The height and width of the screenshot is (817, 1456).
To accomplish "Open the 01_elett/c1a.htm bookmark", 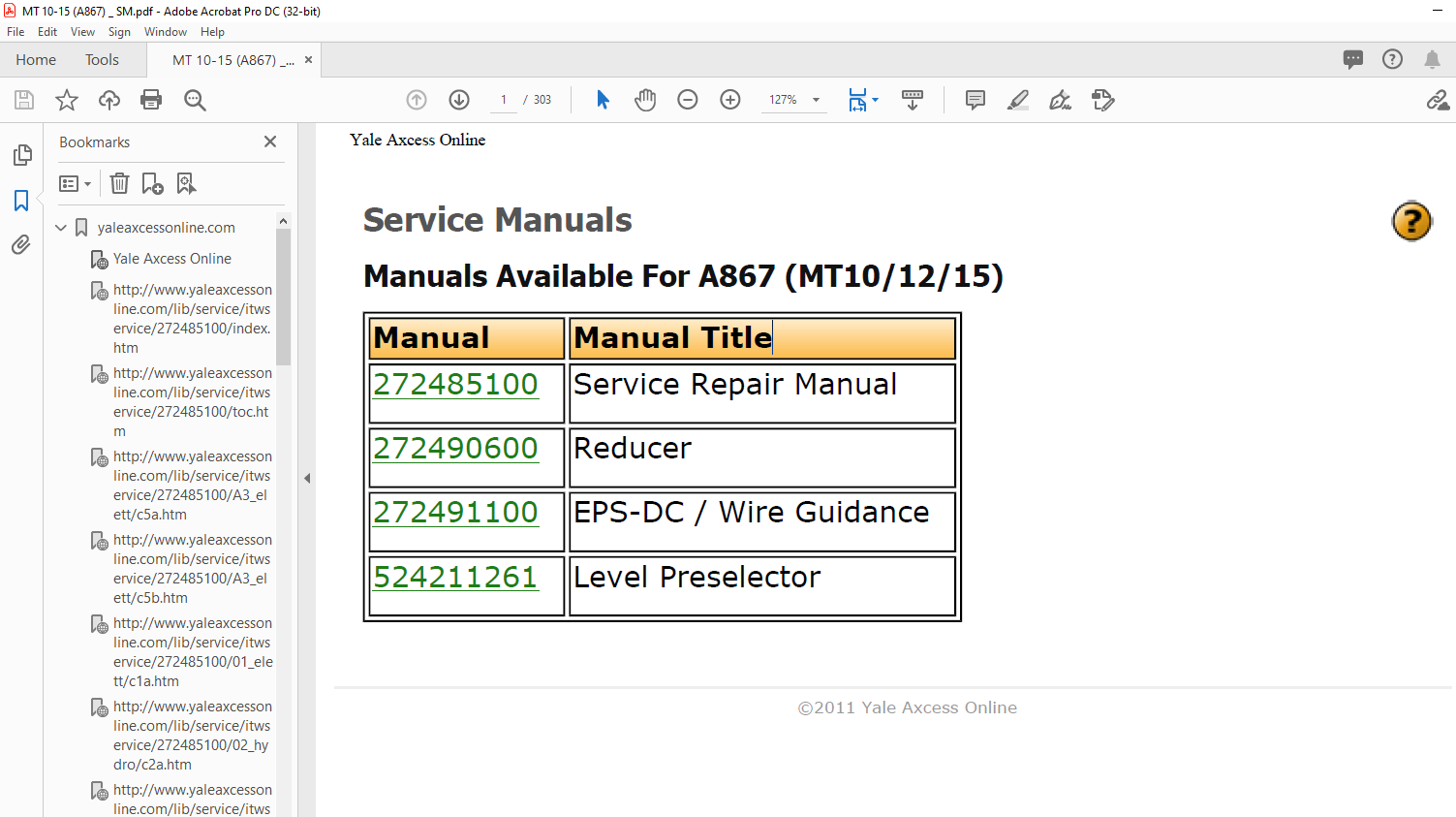I will click(x=192, y=652).
